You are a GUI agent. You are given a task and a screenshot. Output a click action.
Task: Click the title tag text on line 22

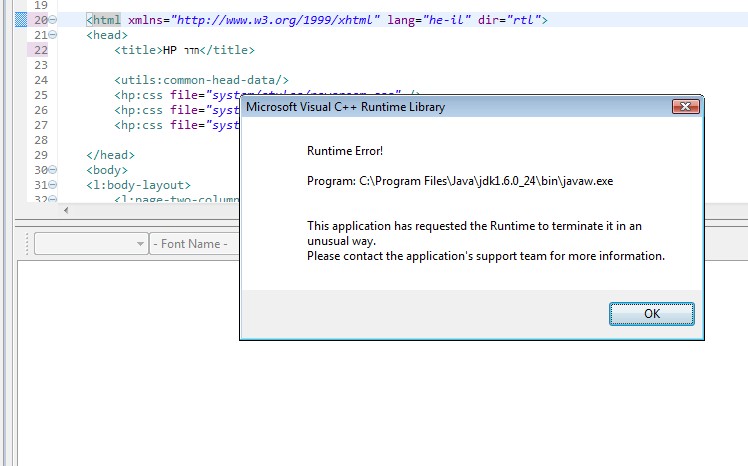click(184, 50)
